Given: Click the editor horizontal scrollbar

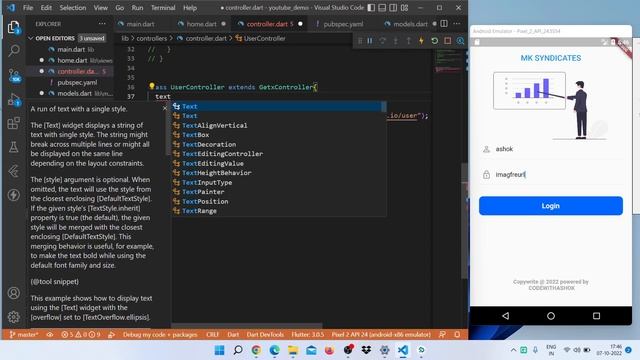Looking at the screenshot, I should coord(247,326).
